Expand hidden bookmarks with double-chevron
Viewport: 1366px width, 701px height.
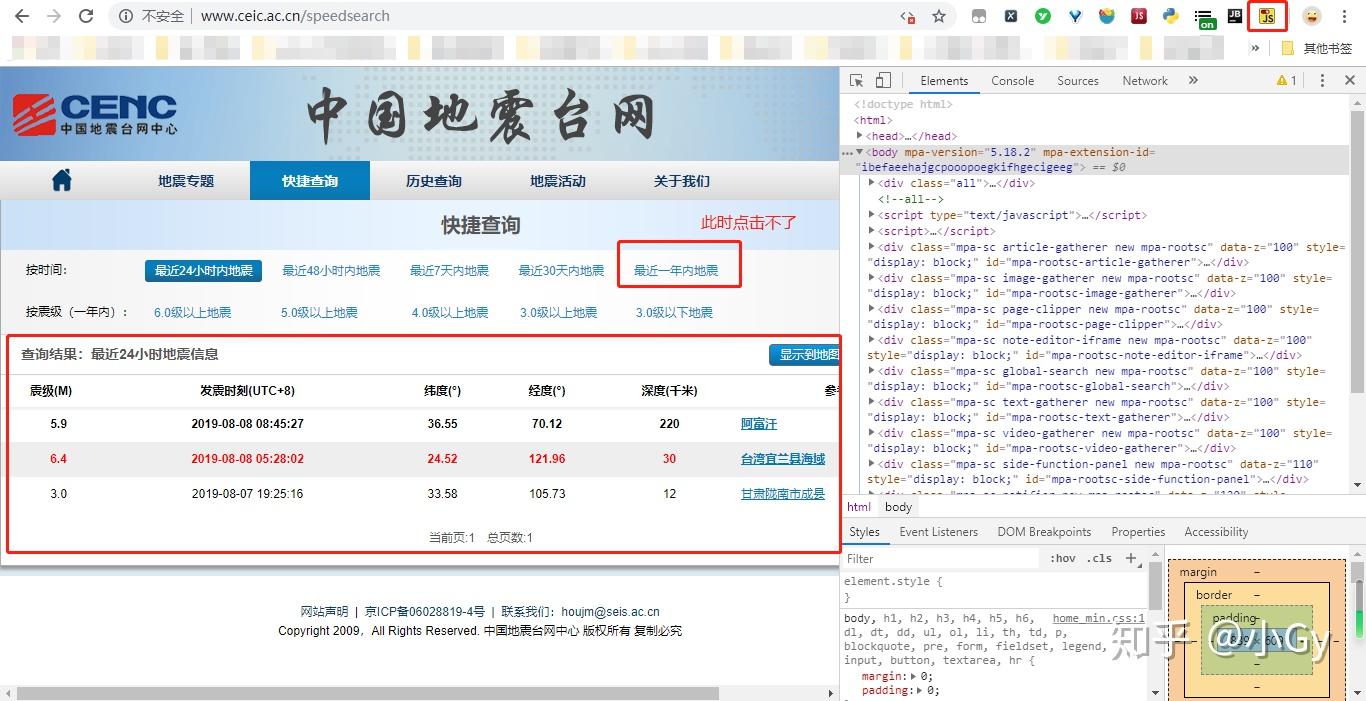click(1255, 48)
